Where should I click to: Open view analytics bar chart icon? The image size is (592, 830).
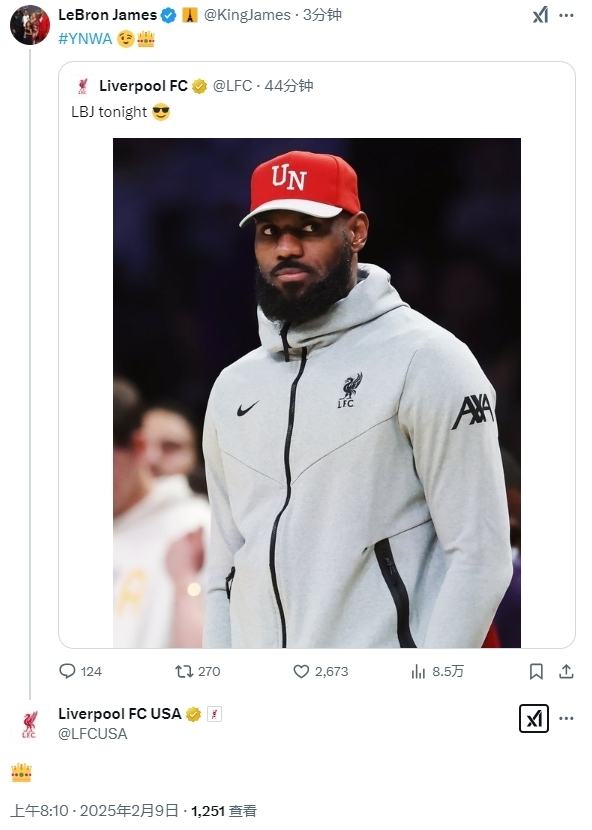[418, 671]
